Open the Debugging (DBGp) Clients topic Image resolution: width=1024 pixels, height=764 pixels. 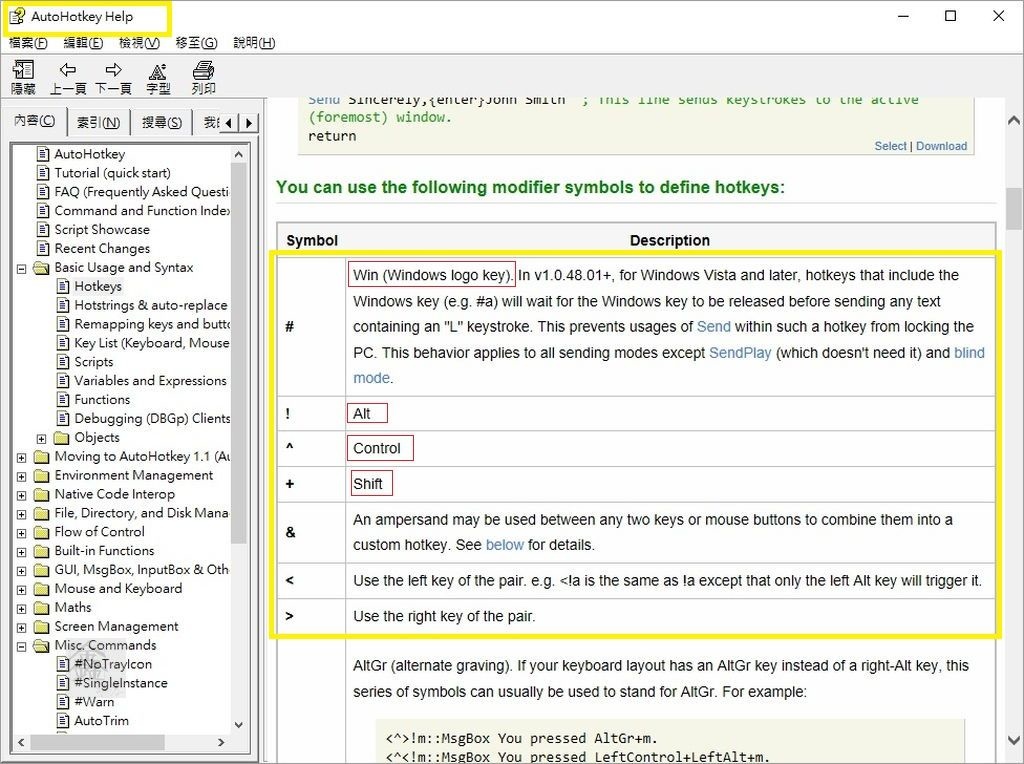tap(152, 419)
